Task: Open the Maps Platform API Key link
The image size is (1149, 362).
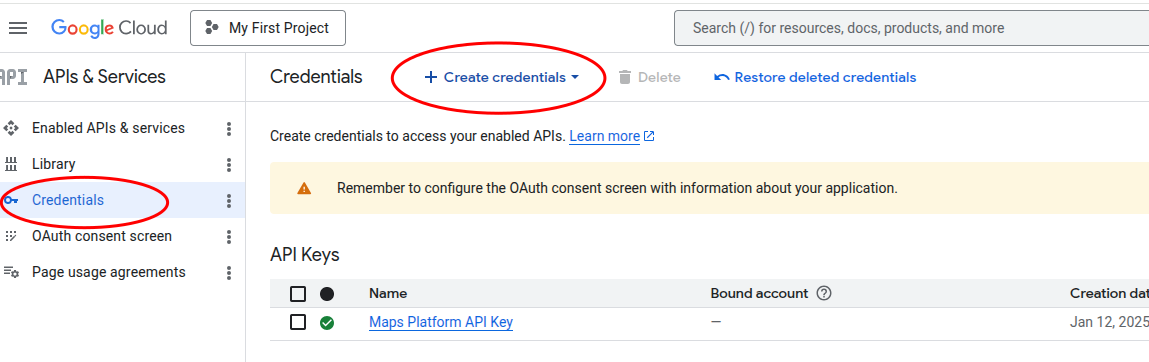Action: point(441,322)
